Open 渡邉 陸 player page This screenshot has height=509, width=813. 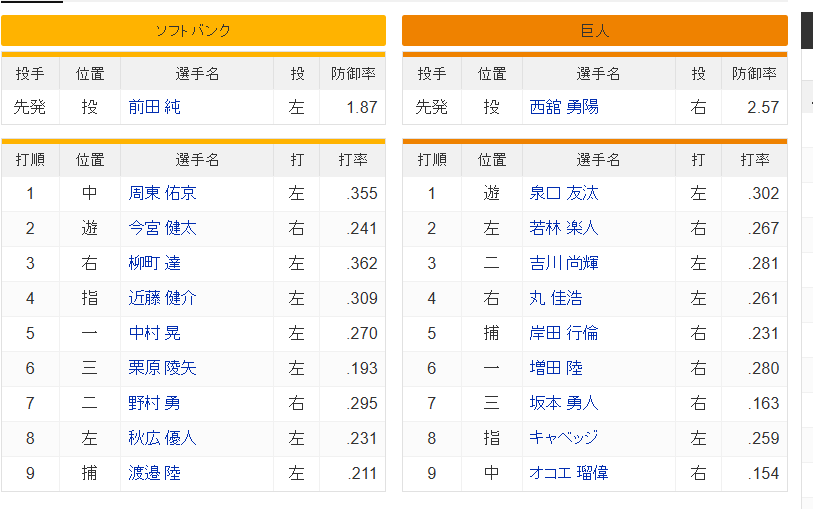pyautogui.click(x=154, y=473)
